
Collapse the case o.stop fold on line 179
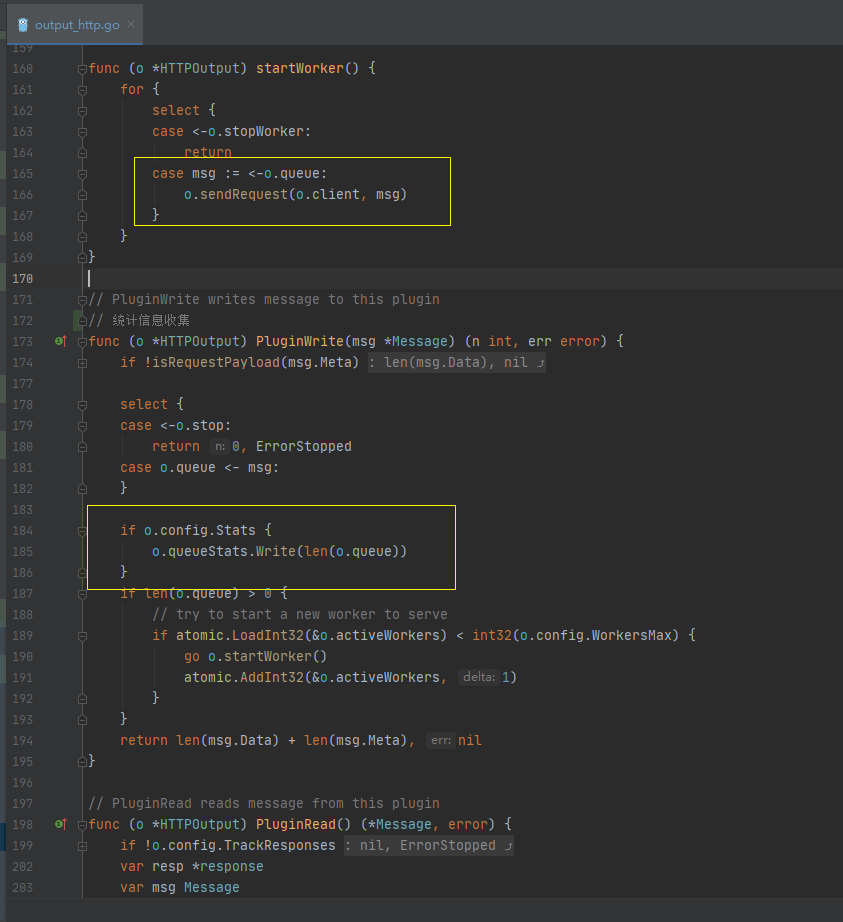click(82, 426)
